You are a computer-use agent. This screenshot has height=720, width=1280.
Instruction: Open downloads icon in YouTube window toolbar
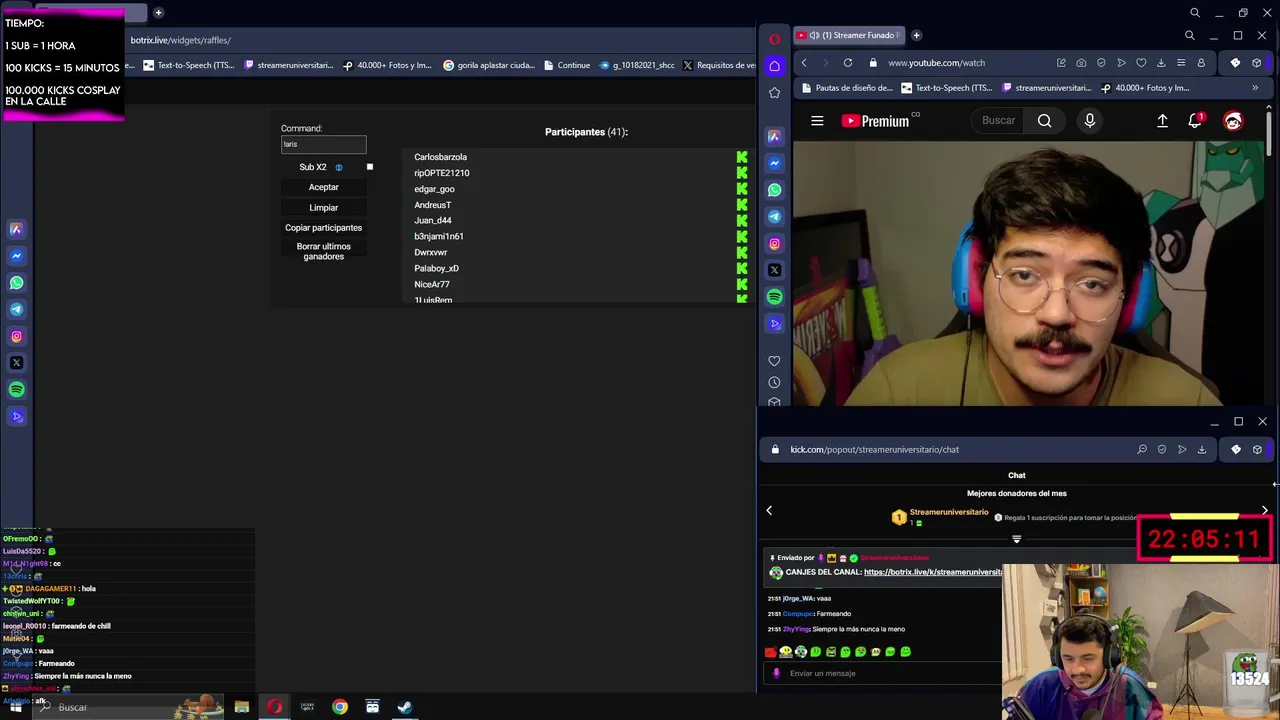pos(1161,63)
